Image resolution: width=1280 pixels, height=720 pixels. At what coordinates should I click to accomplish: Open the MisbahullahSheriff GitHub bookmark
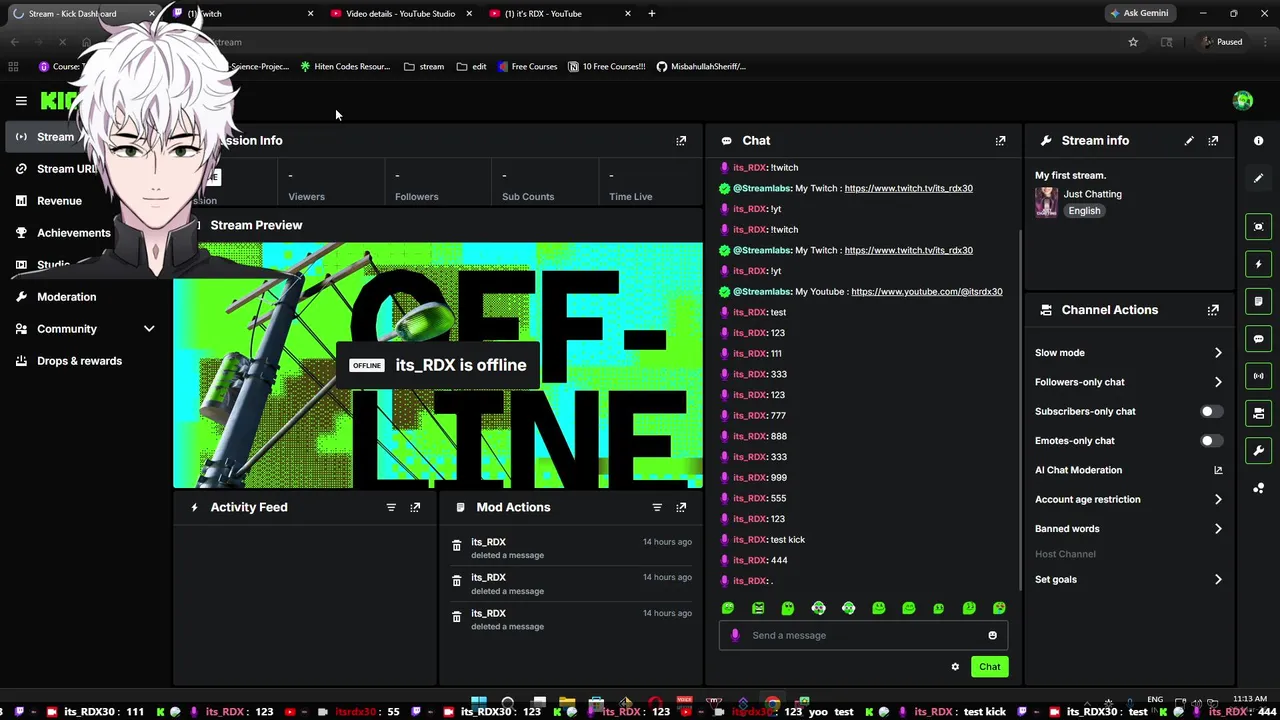coord(700,67)
